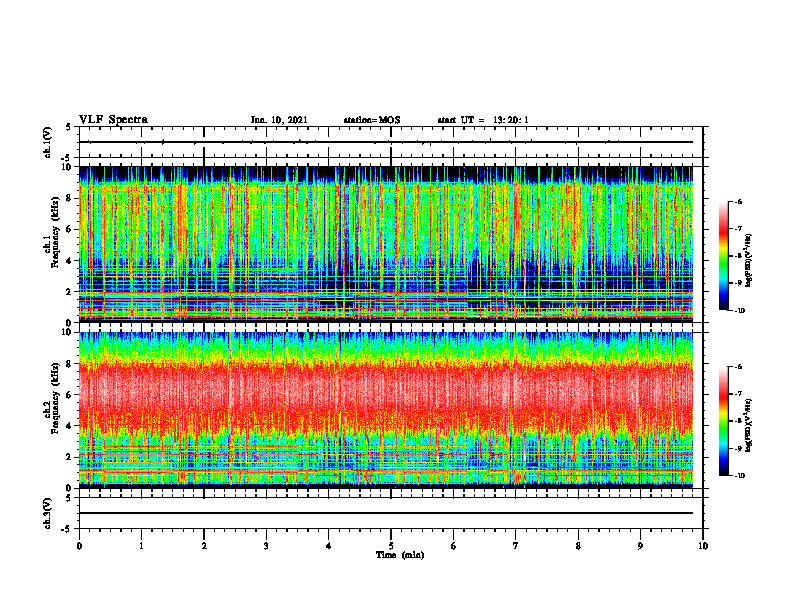Click the "5" voltage tick on ch.3(V) axis
The image size is (792, 612).
(x=69, y=497)
